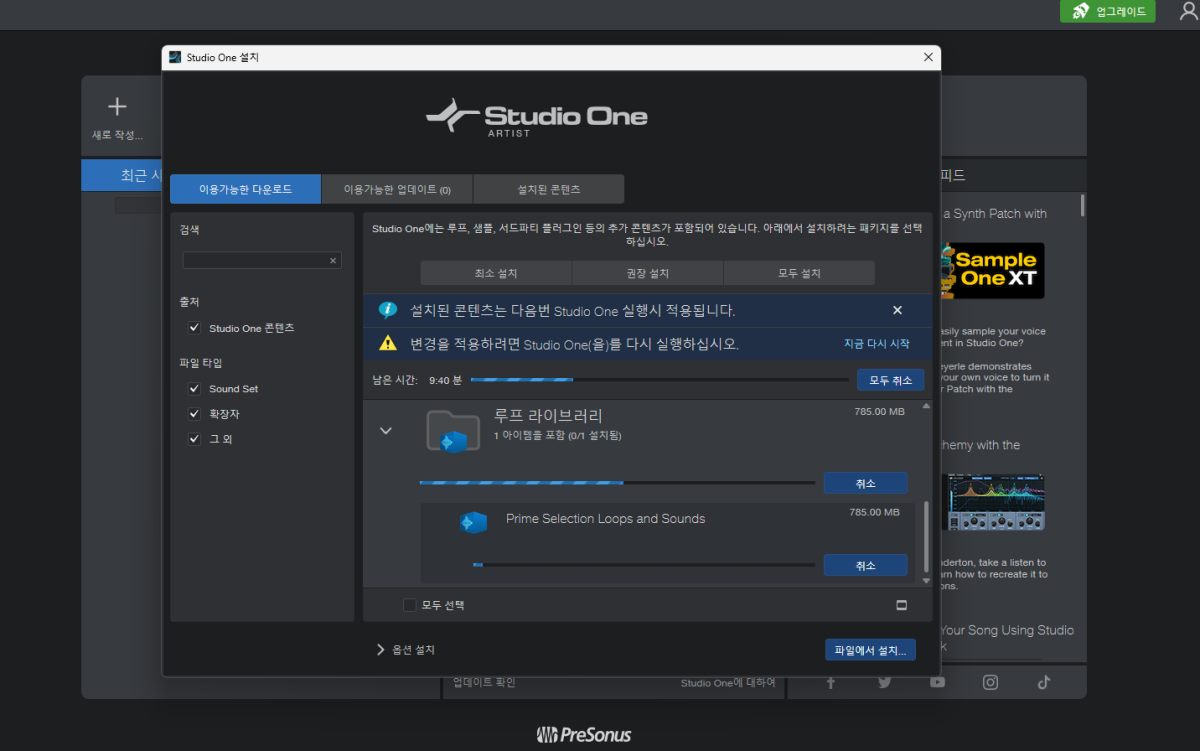1200x751 pixels.
Task: Select Prime Selection Loops and Sounds text
Action: (605, 519)
